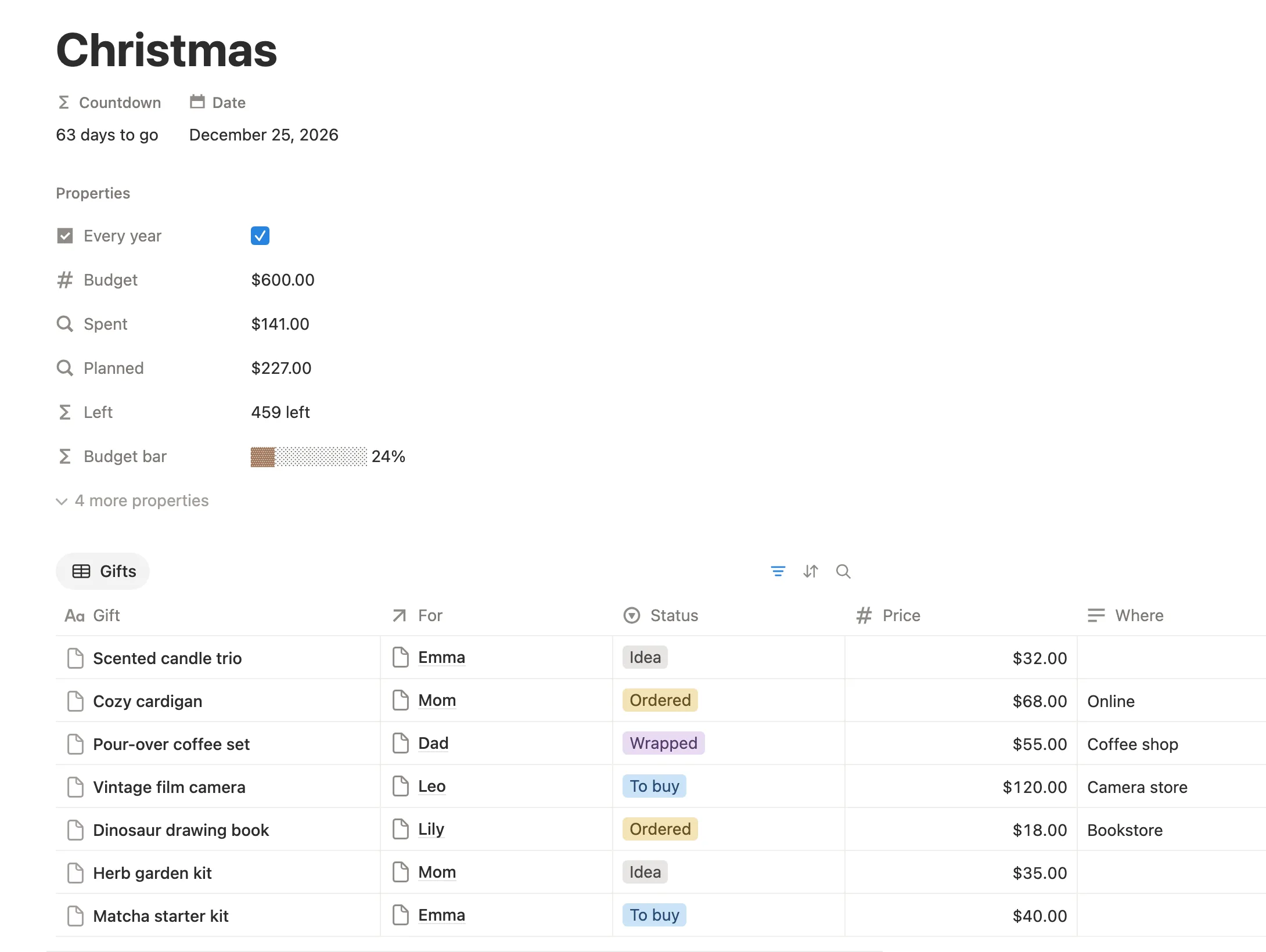Image resolution: width=1266 pixels, height=952 pixels.
Task: Expand 4 more properties
Action: coord(132,500)
